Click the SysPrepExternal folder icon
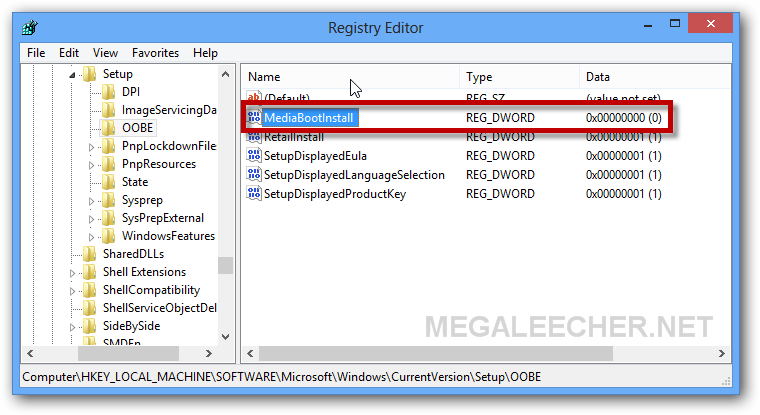This screenshot has height=415, width=760. point(109,218)
